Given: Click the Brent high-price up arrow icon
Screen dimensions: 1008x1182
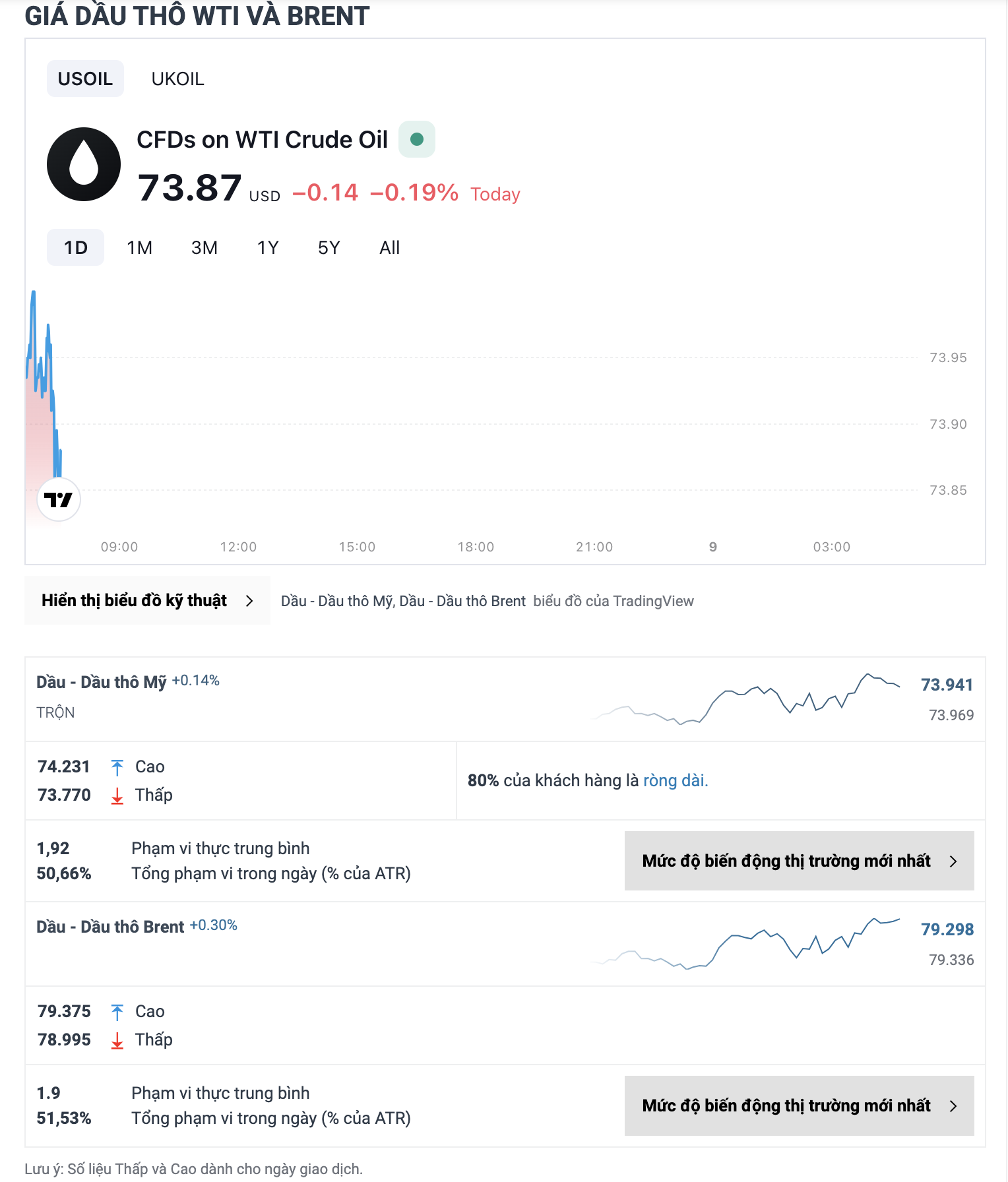Looking at the screenshot, I should point(117,1012).
